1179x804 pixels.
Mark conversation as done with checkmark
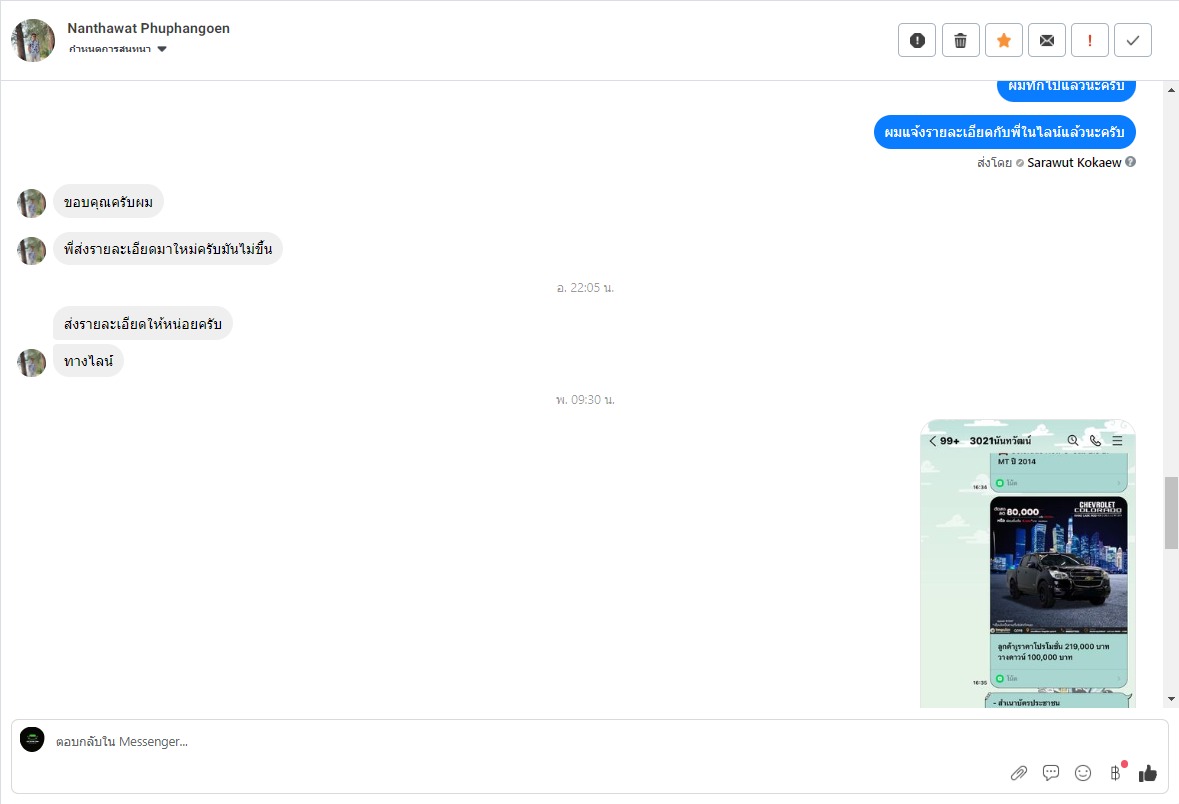tap(1132, 40)
